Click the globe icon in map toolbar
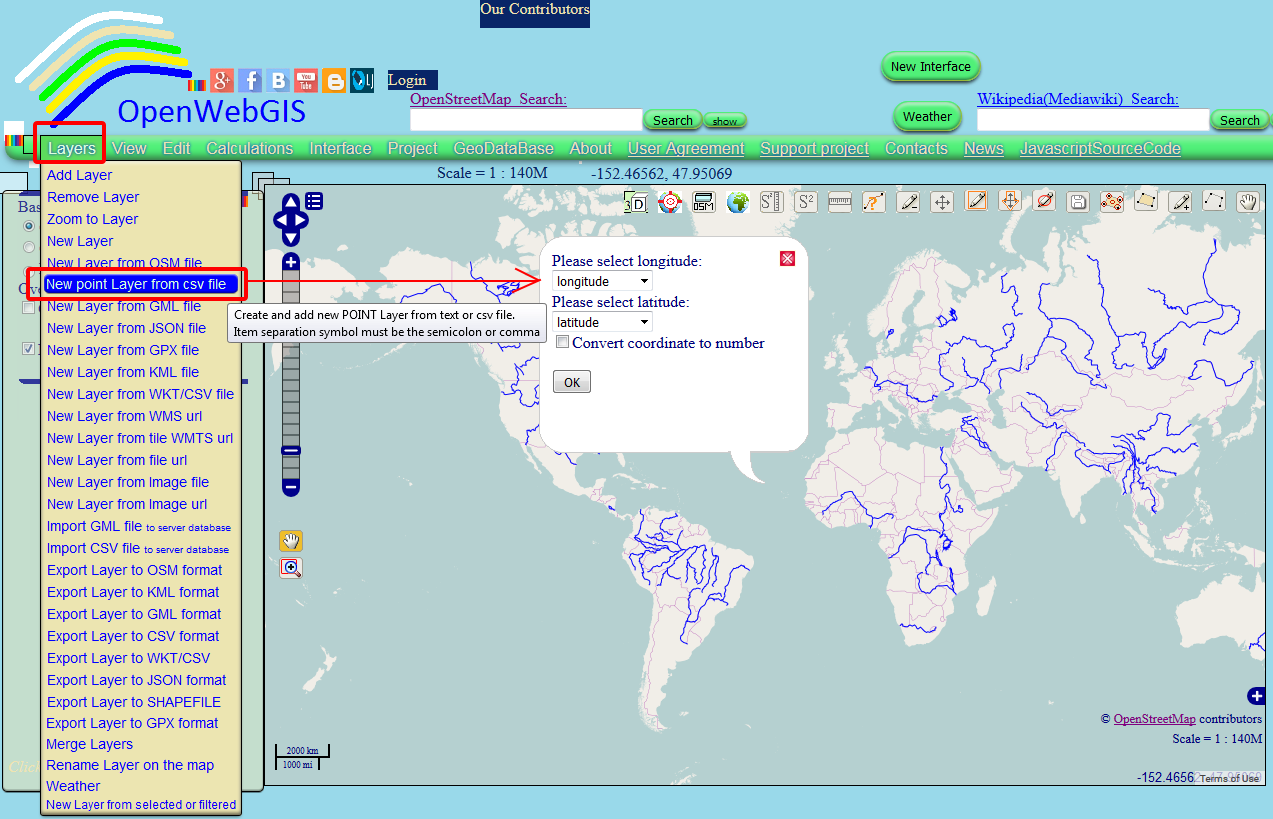Screen dimensions: 1273x819 coord(738,202)
